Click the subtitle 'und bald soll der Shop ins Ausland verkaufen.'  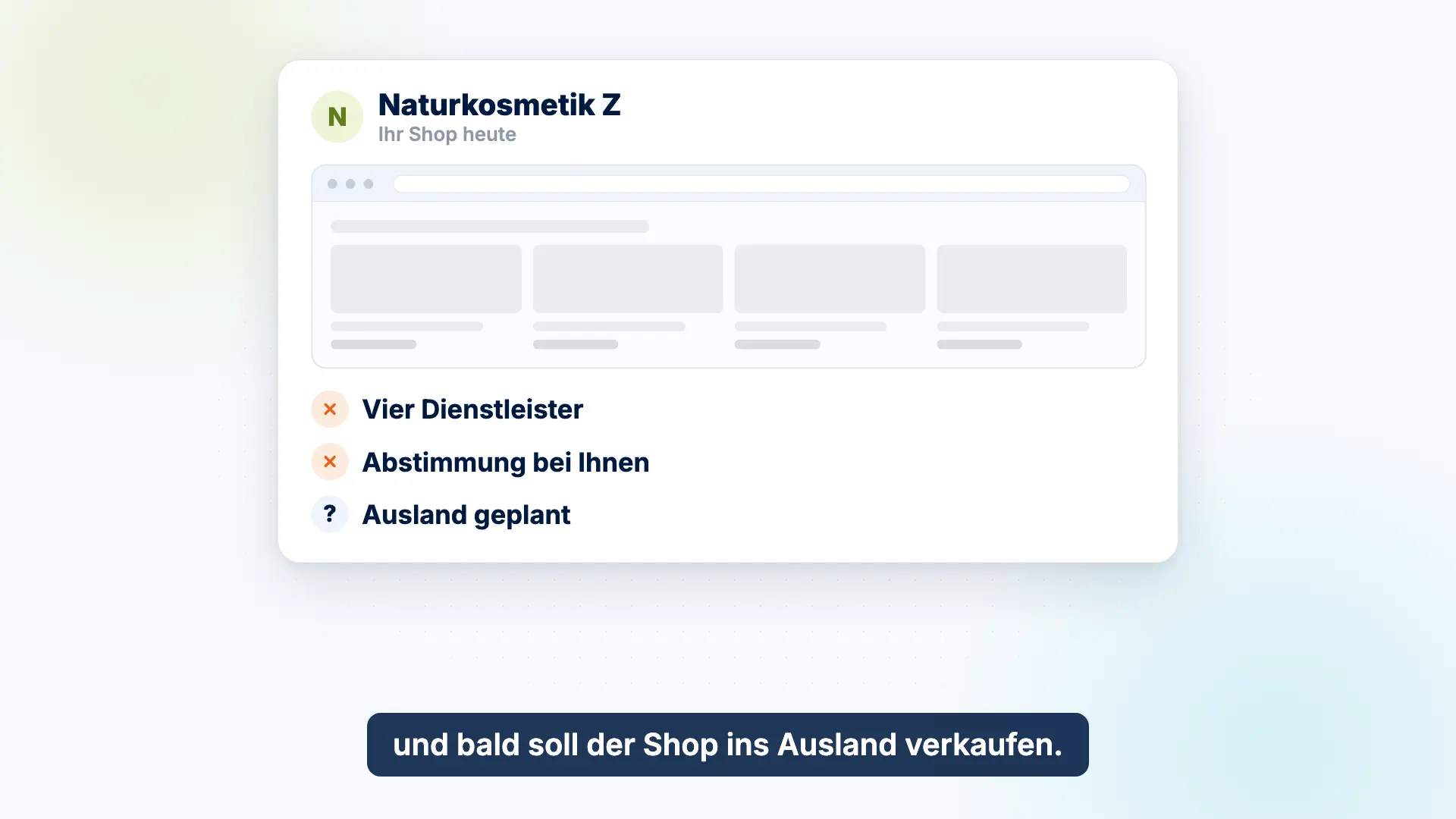(x=728, y=745)
